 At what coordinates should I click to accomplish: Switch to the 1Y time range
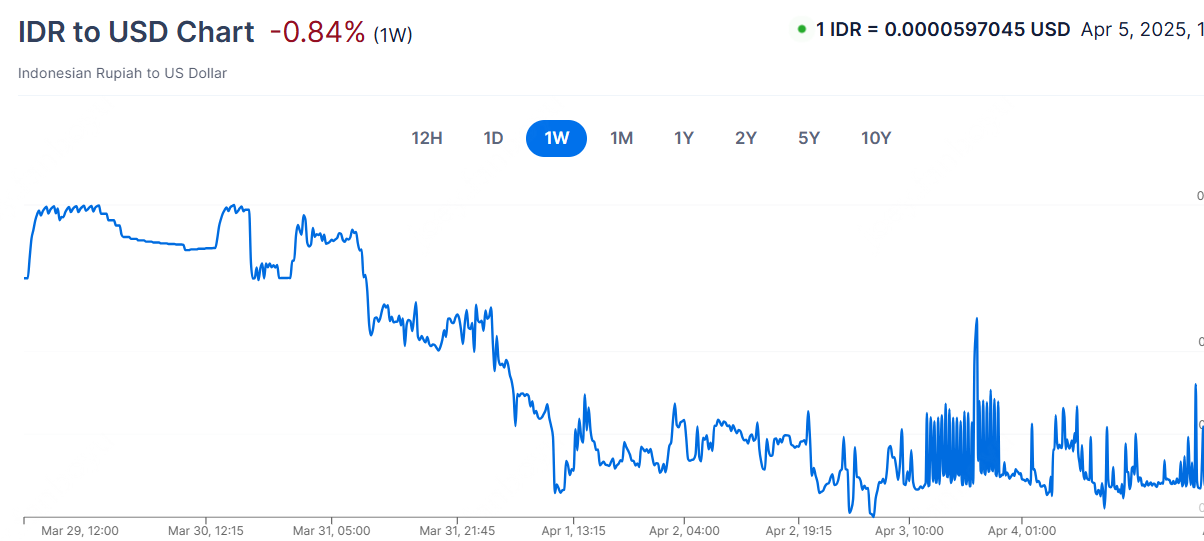[x=684, y=138]
